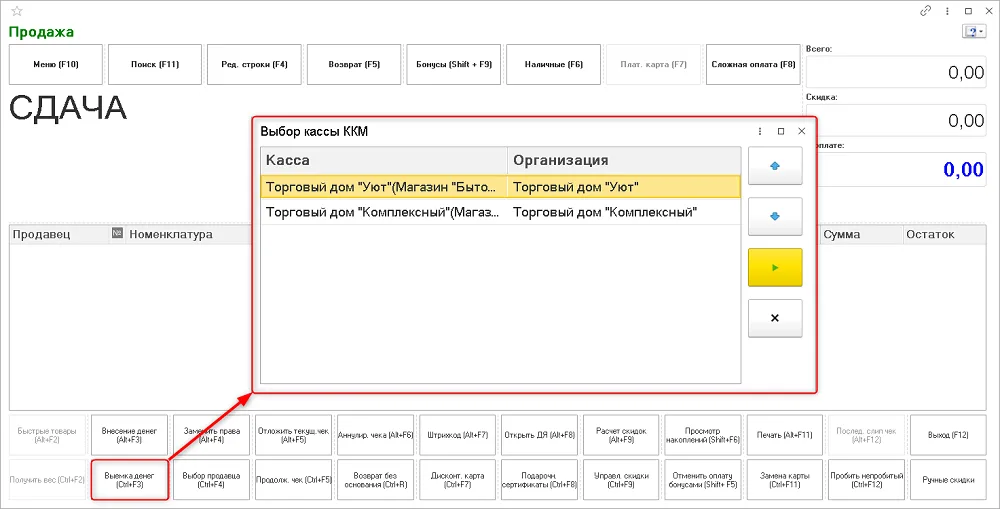Add the window to favorites with the star icon

(17, 11)
